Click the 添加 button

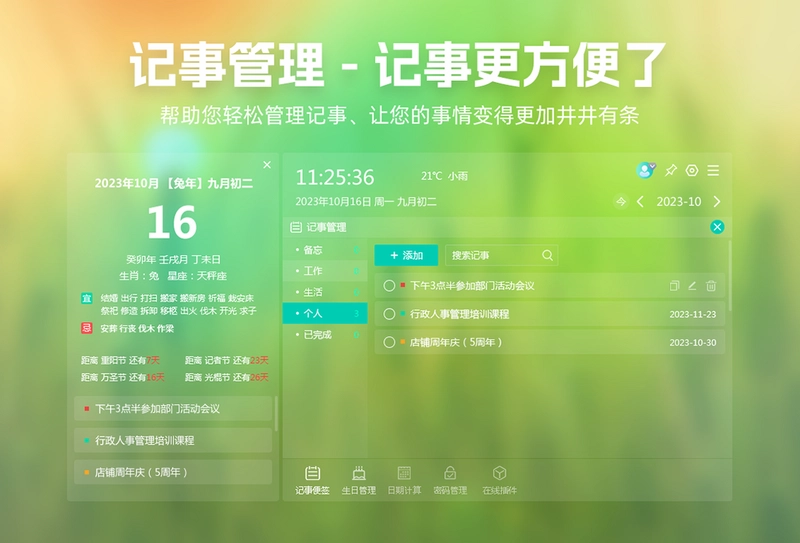[x=406, y=255]
